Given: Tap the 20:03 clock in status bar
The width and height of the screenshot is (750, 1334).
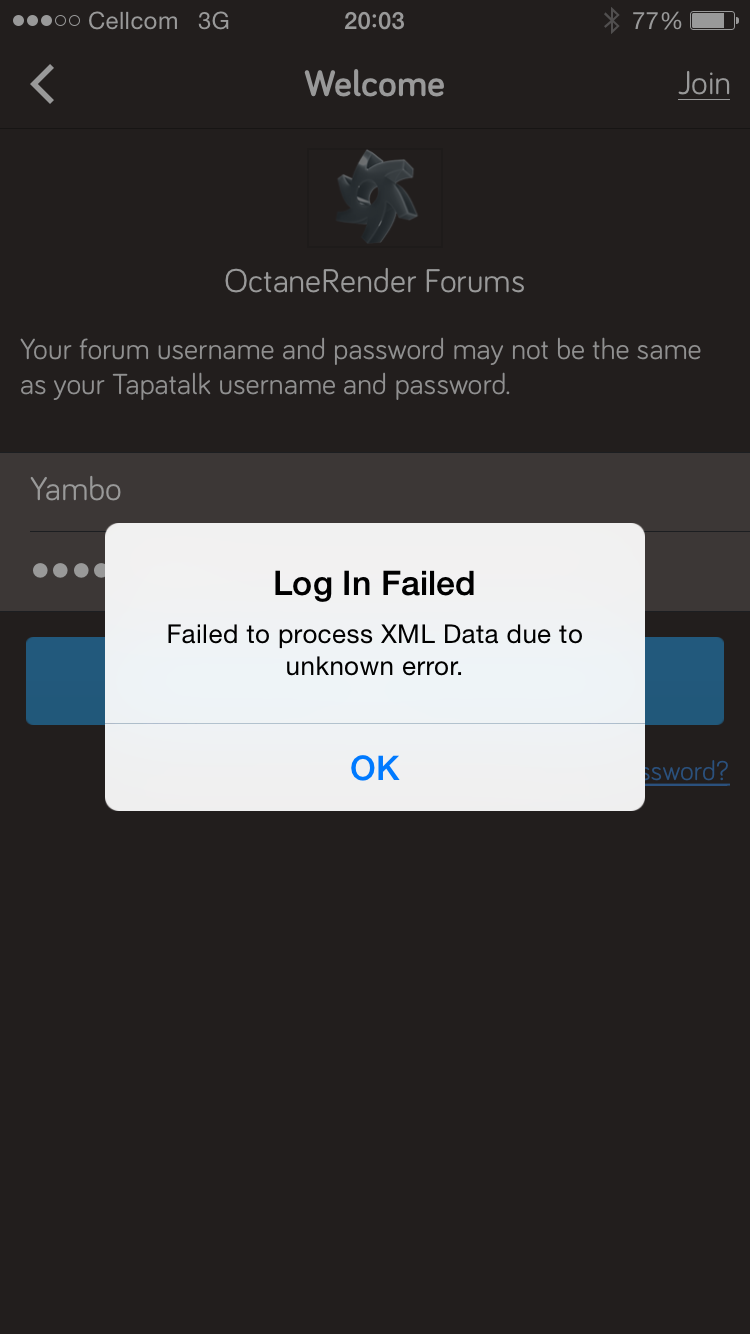Looking at the screenshot, I should (x=374, y=21).
